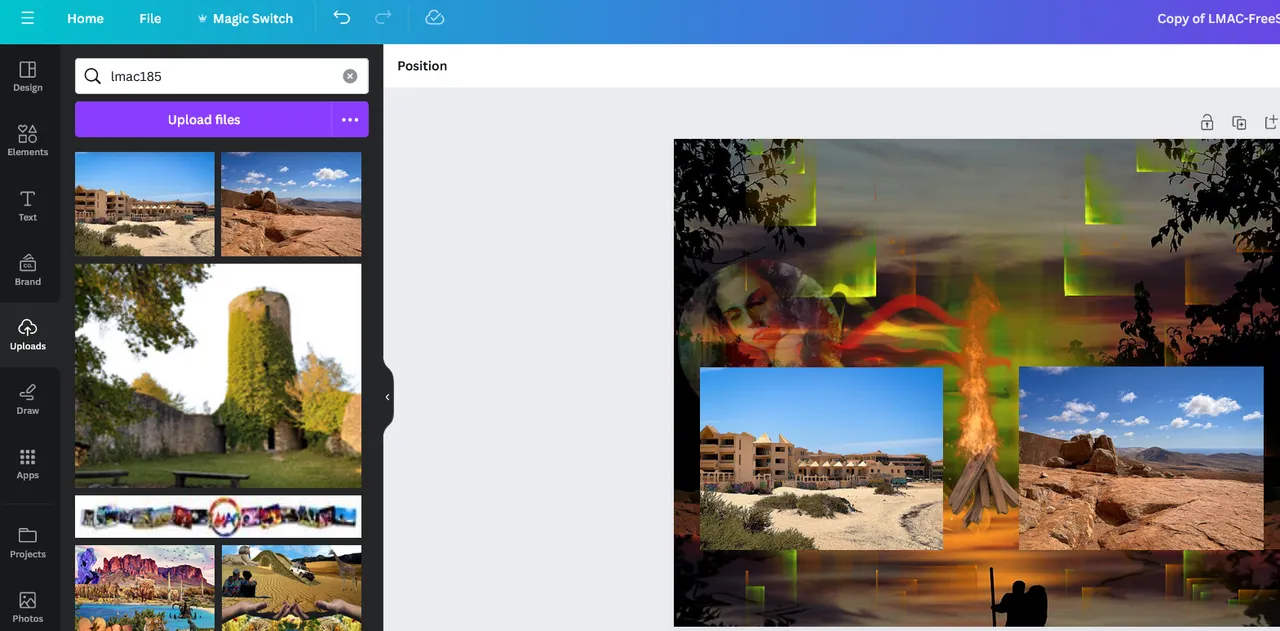Redo the last action
Image resolution: width=1280 pixels, height=631 pixels.
pos(383,18)
